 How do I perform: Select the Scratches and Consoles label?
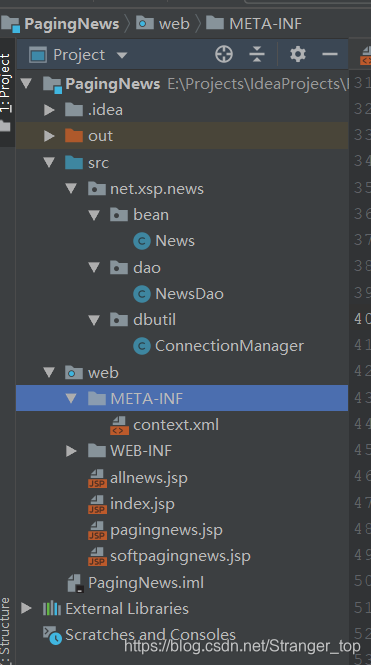click(x=151, y=635)
